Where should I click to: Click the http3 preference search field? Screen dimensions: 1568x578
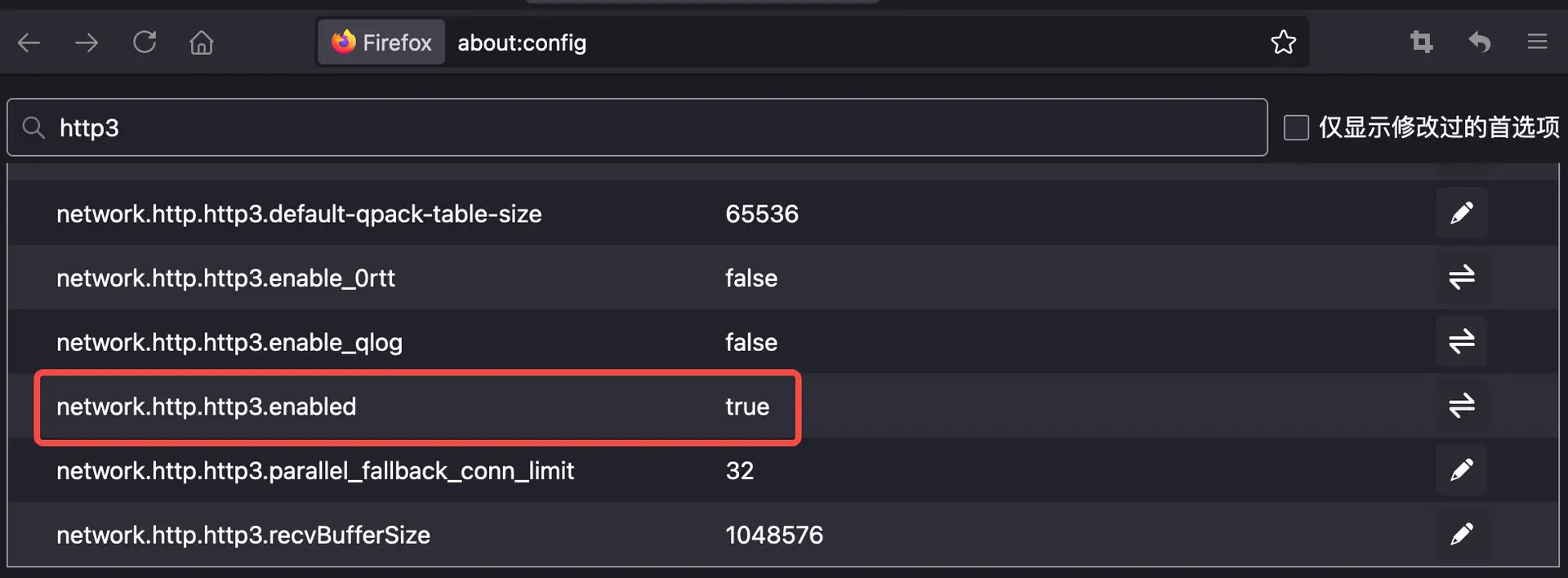tap(637, 127)
